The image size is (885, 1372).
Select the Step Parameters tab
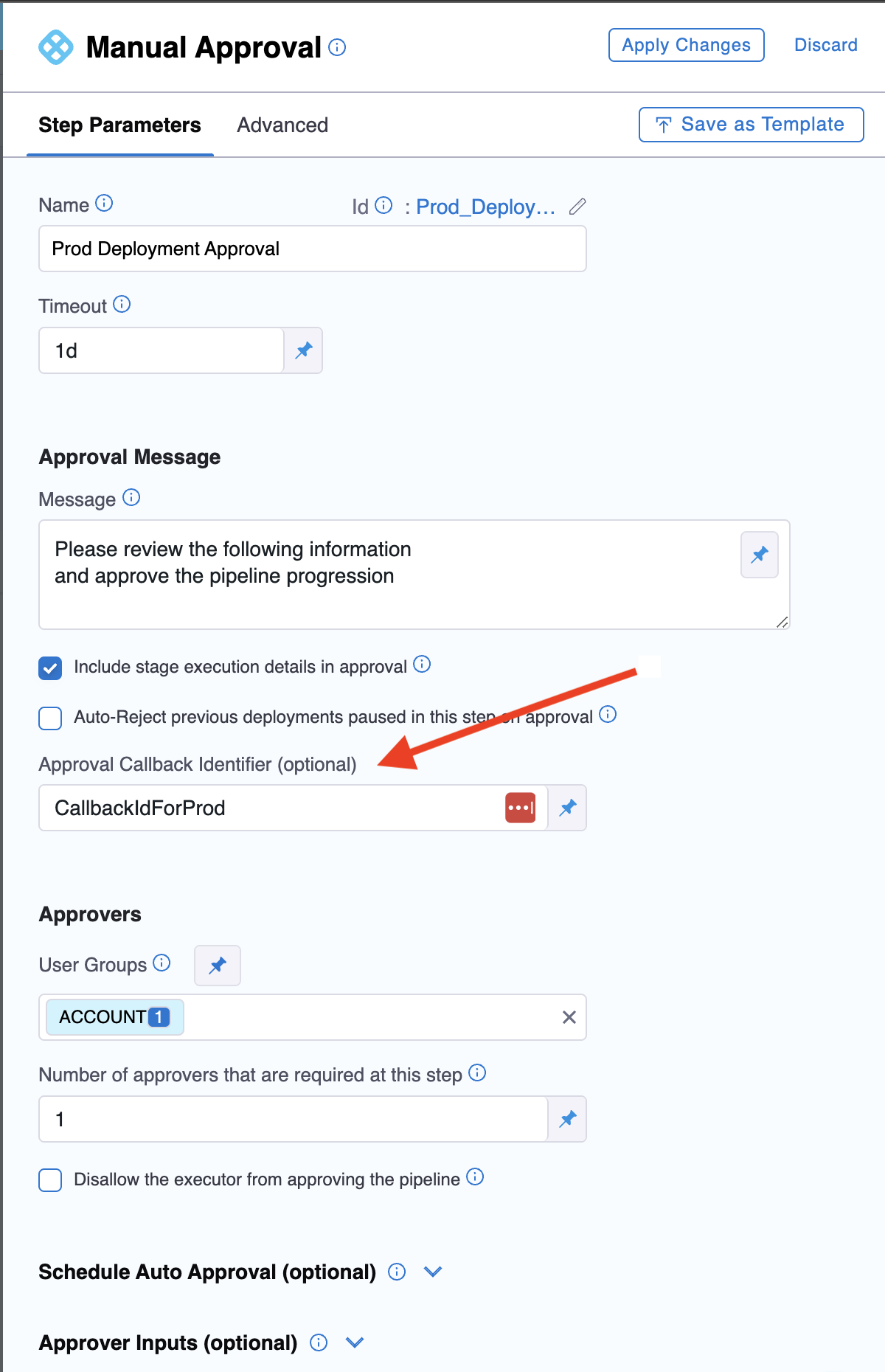119,125
